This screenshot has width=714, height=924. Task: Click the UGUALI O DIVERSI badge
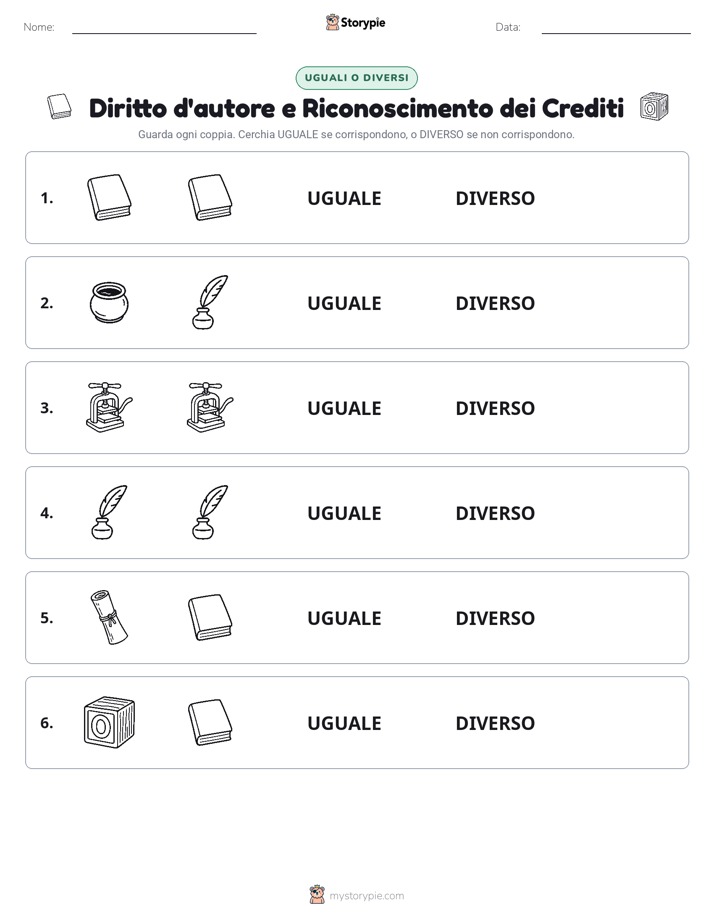click(356, 78)
